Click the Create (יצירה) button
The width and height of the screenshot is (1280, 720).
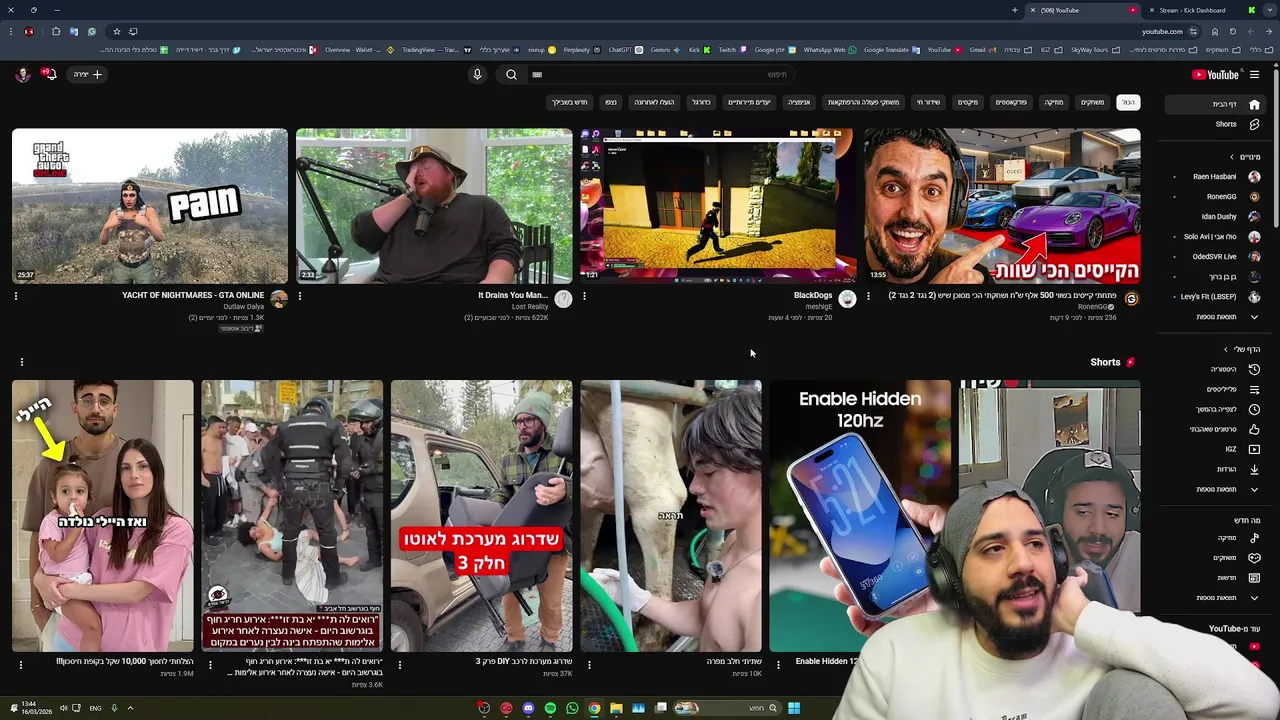(88, 74)
